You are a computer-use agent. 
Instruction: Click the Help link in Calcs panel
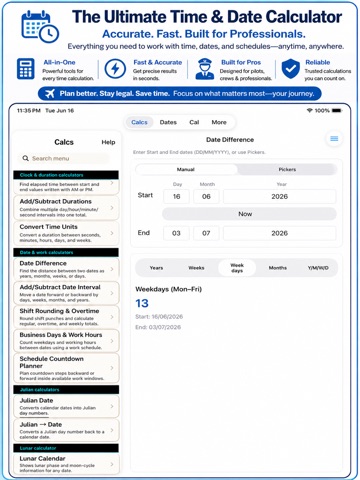(108, 142)
